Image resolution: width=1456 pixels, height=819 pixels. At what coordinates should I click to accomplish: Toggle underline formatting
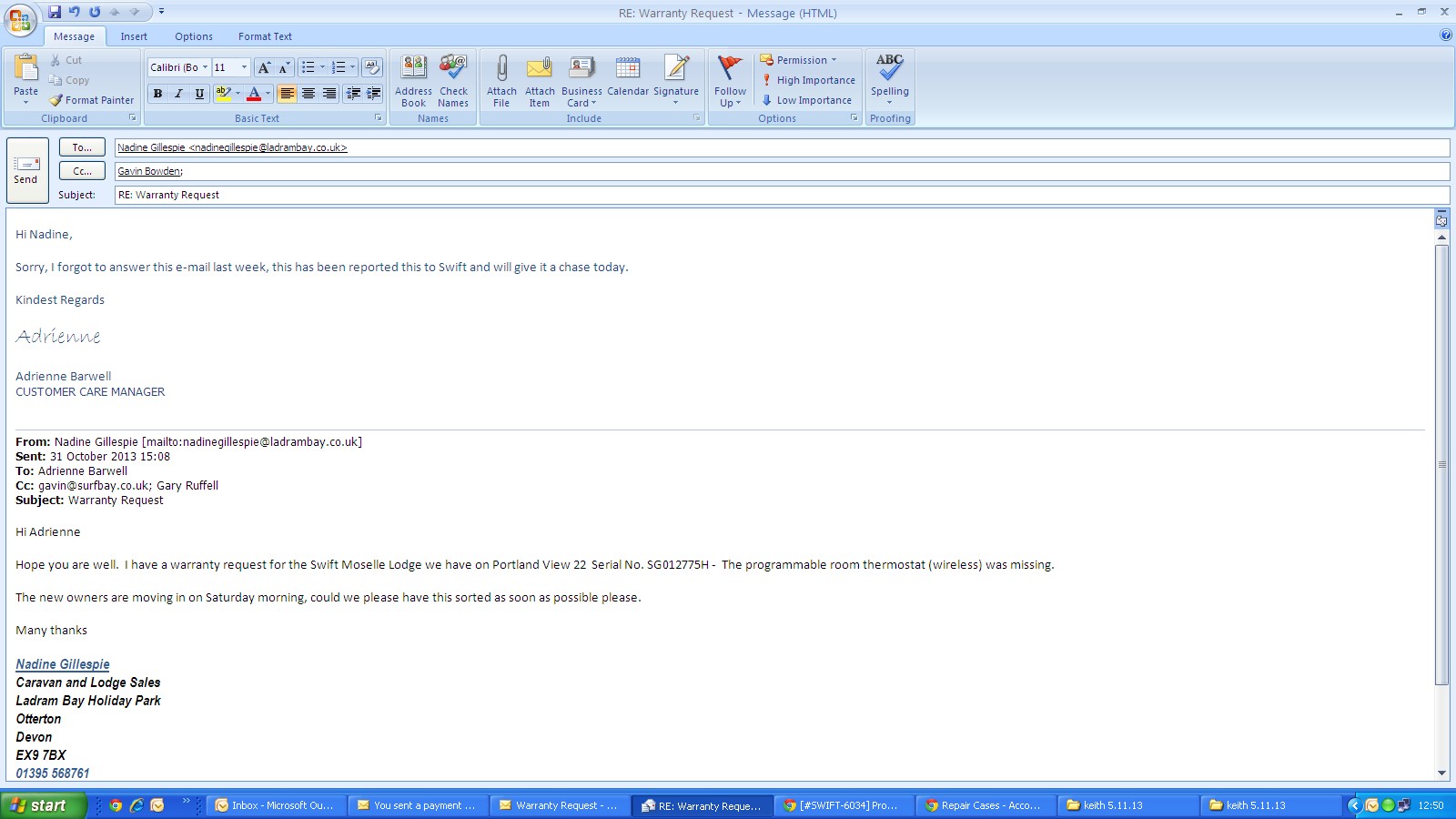tap(199, 94)
